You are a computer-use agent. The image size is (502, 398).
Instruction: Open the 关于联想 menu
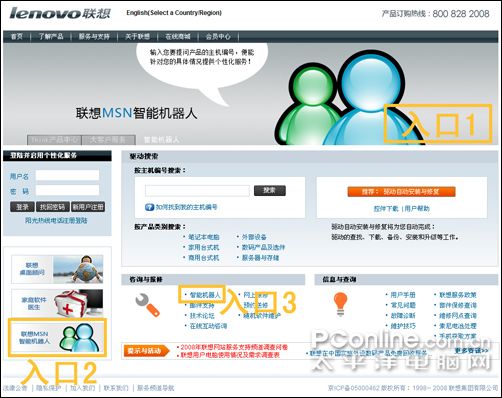click(137, 36)
